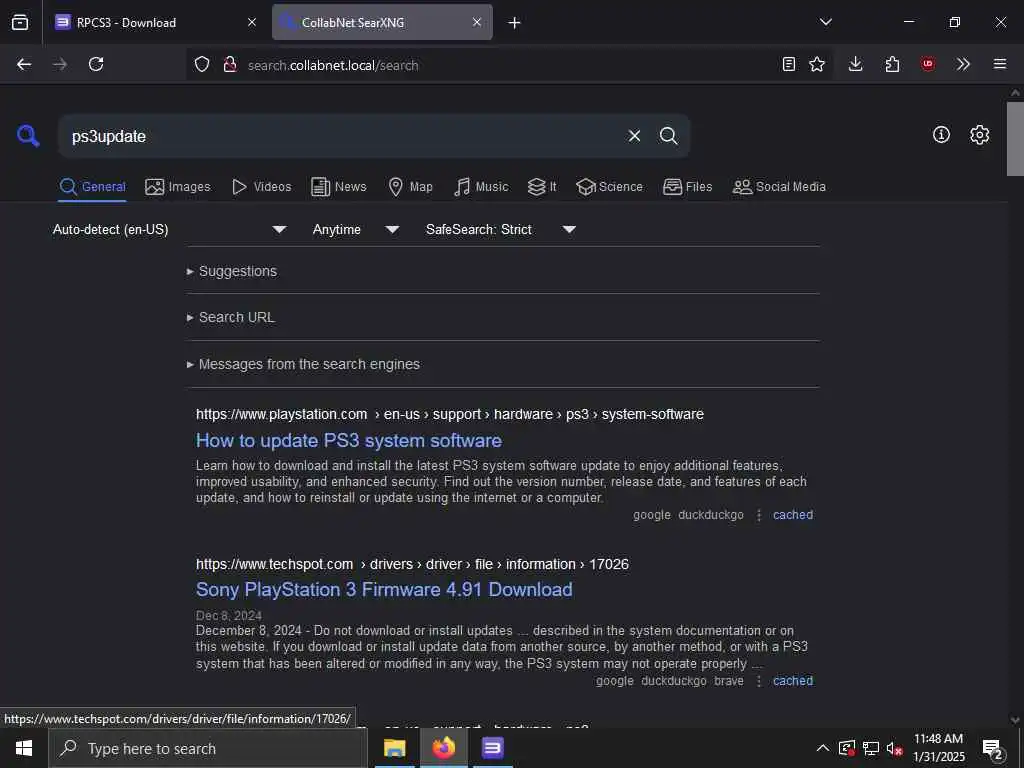The height and width of the screenshot is (768, 1024).
Task: Open Anytime time range dropdown
Action: tap(356, 229)
